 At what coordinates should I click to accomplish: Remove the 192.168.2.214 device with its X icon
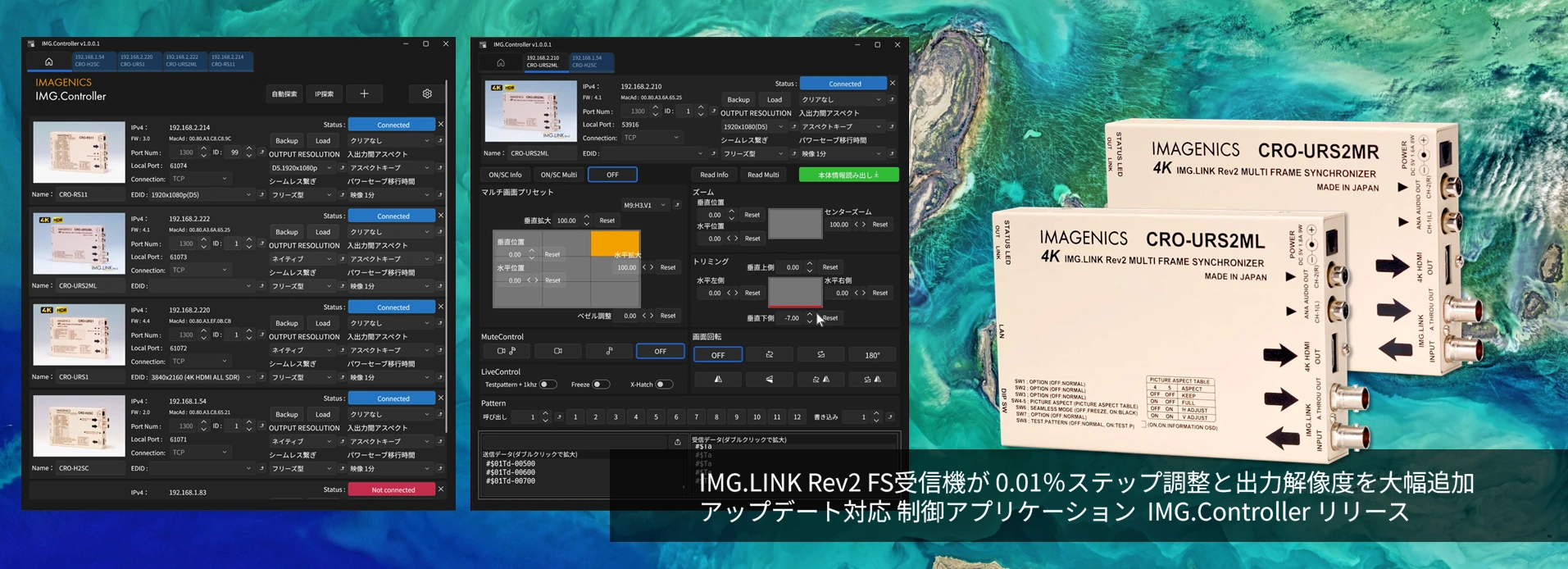[441, 125]
